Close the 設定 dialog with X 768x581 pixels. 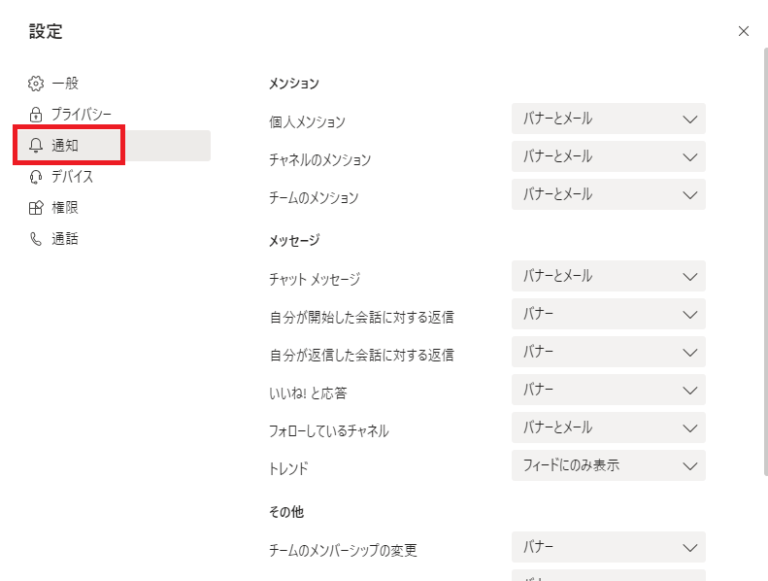coord(743,31)
